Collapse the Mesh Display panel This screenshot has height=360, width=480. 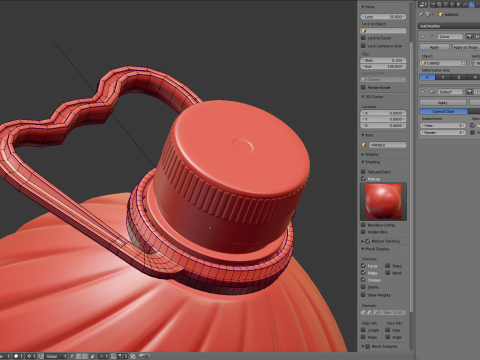click(363, 249)
